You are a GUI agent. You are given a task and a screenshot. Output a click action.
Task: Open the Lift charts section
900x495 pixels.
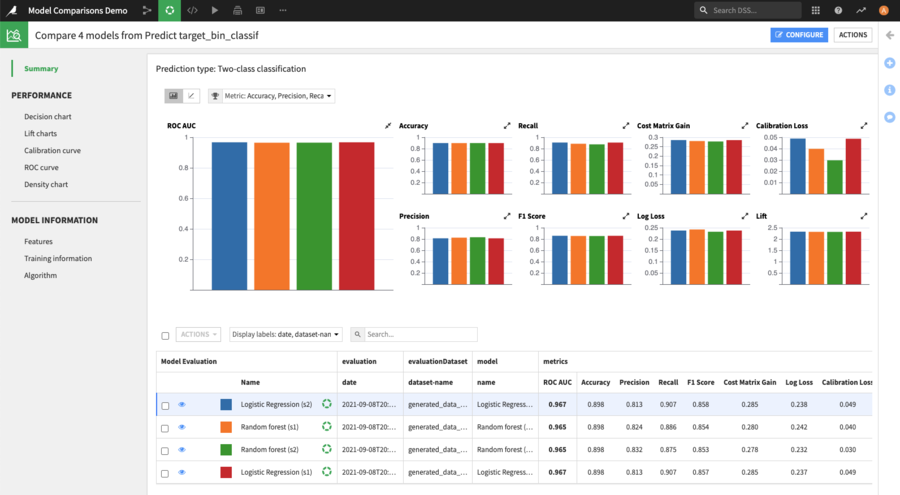[x=40, y=133]
